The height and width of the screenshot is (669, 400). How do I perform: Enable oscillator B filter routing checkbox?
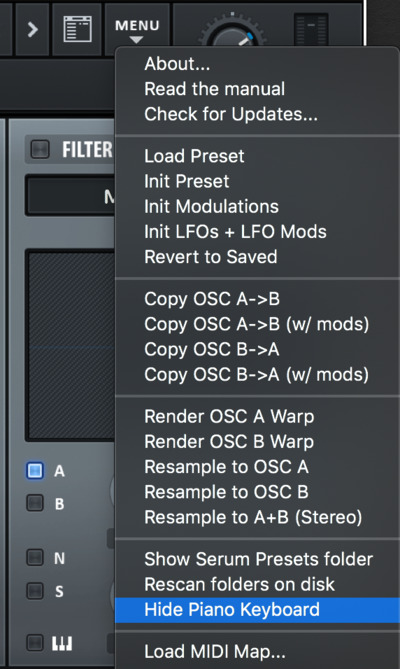pos(35,503)
